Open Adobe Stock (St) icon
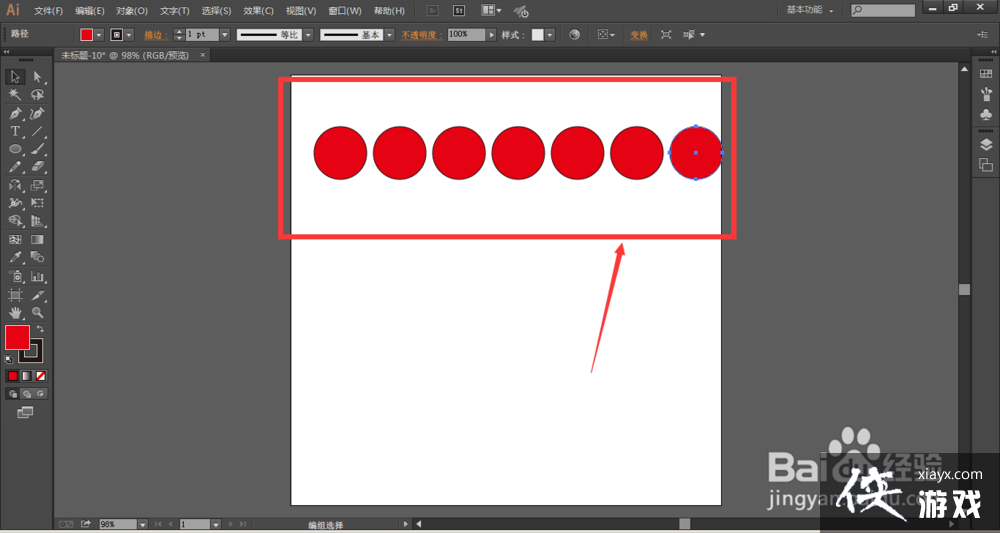The height and width of the screenshot is (533, 1000). [x=459, y=11]
